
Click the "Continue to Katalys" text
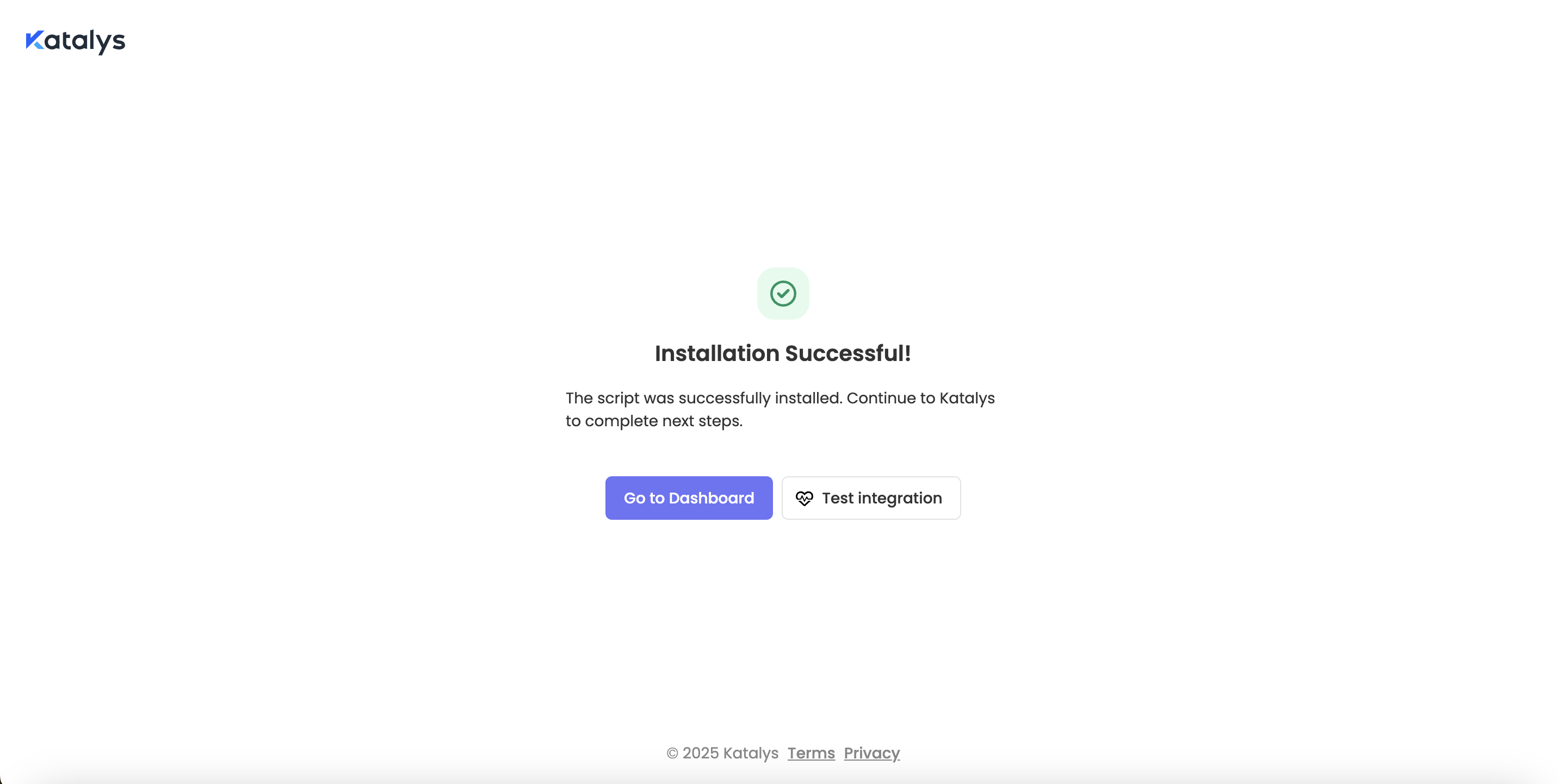coord(920,398)
